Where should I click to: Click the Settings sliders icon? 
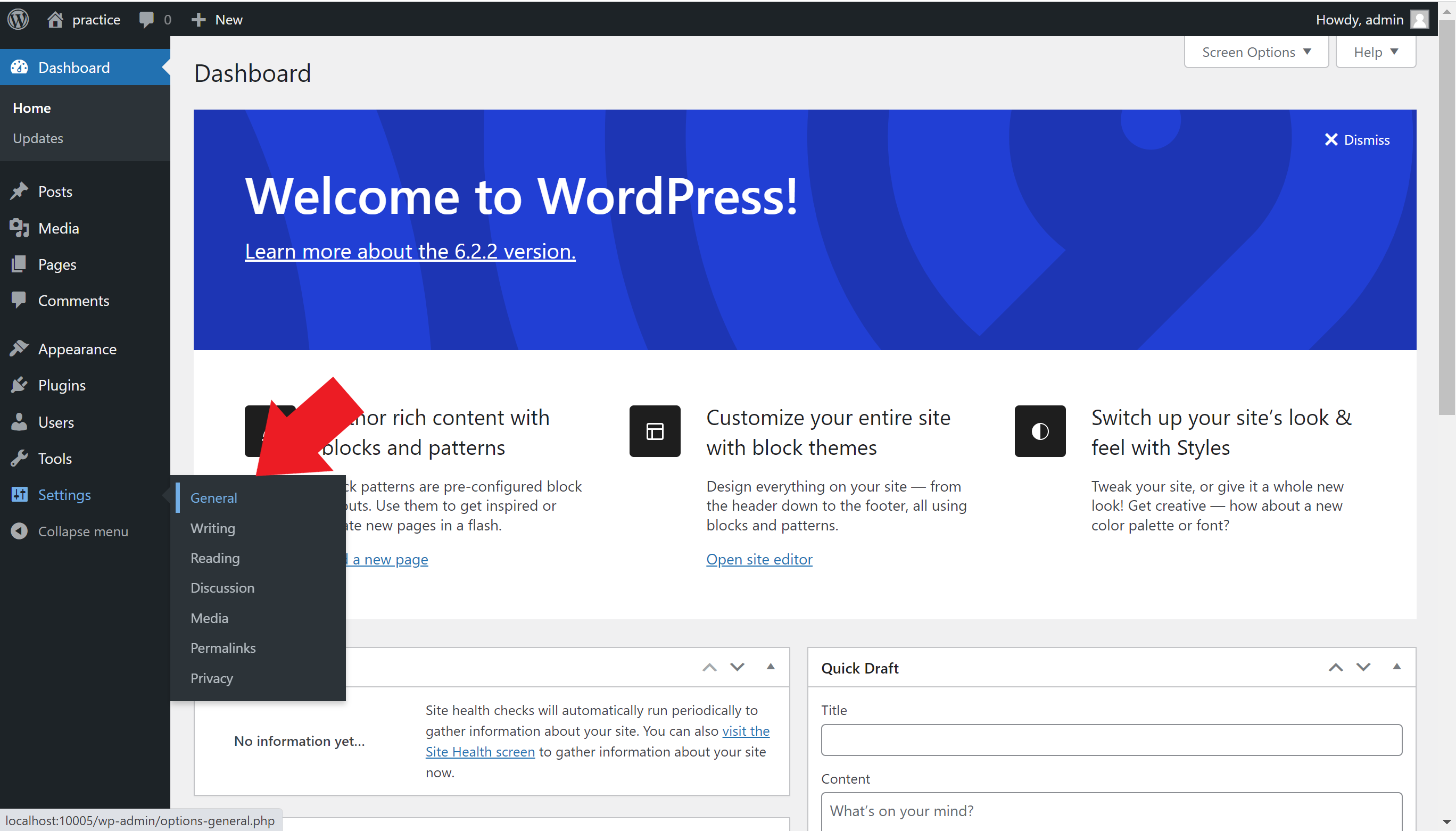[19, 494]
